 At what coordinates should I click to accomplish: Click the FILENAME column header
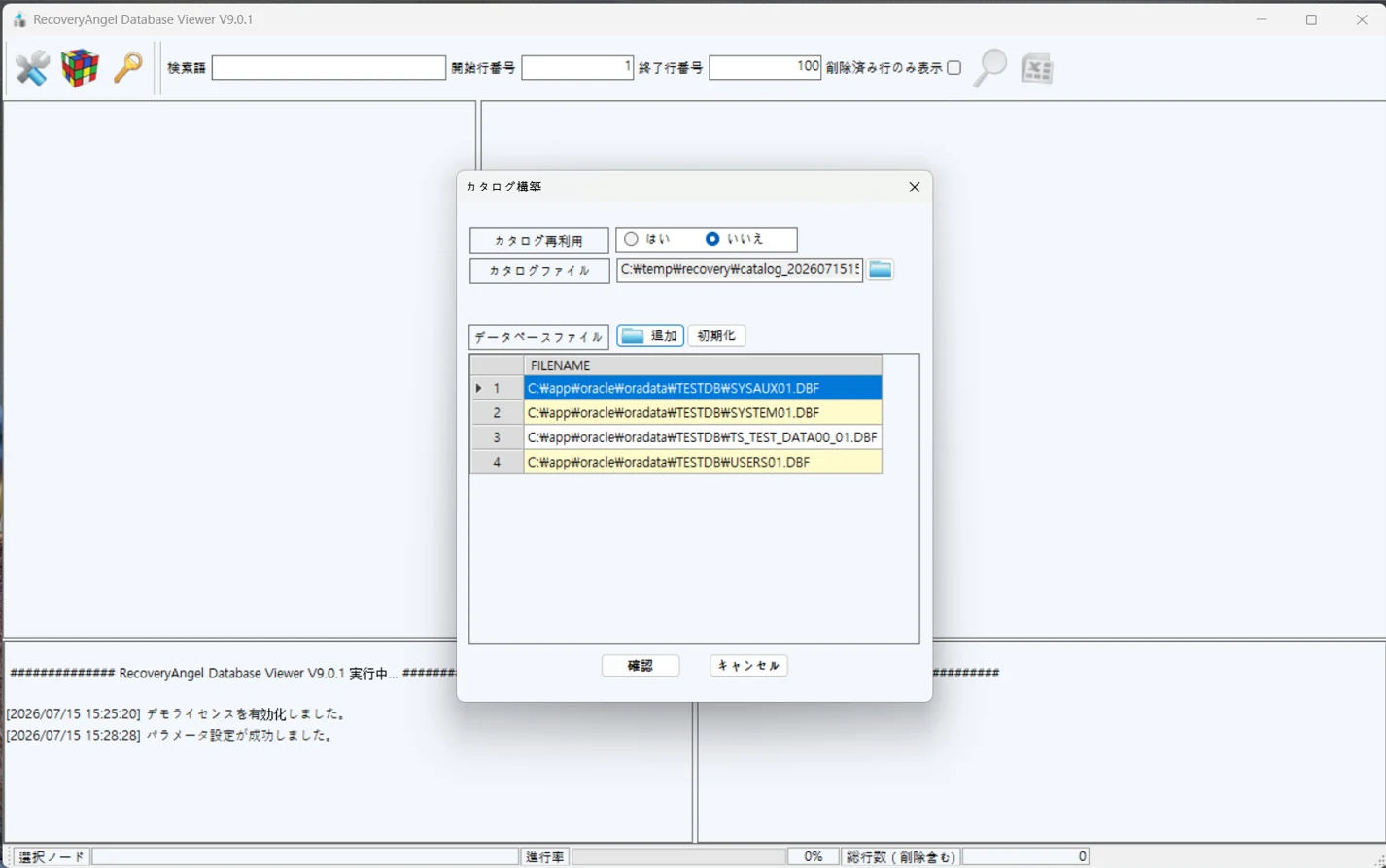coord(703,365)
